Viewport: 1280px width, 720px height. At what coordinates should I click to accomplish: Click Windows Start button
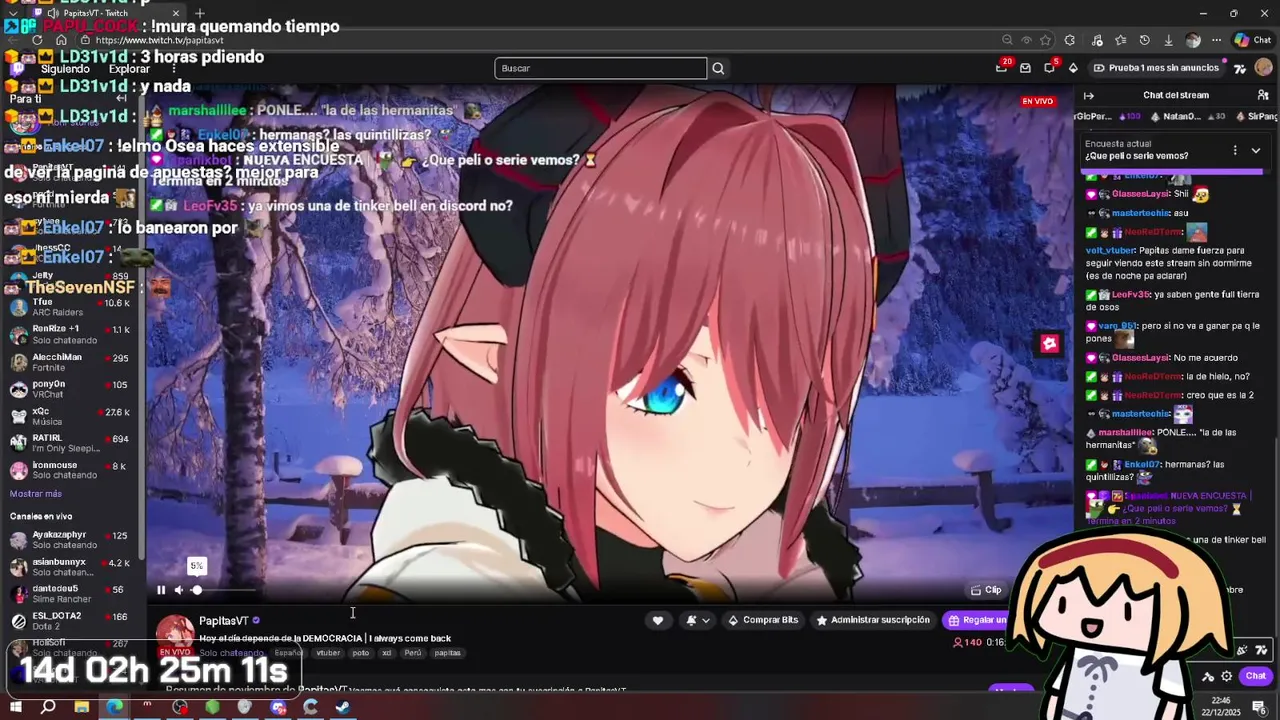coord(15,707)
